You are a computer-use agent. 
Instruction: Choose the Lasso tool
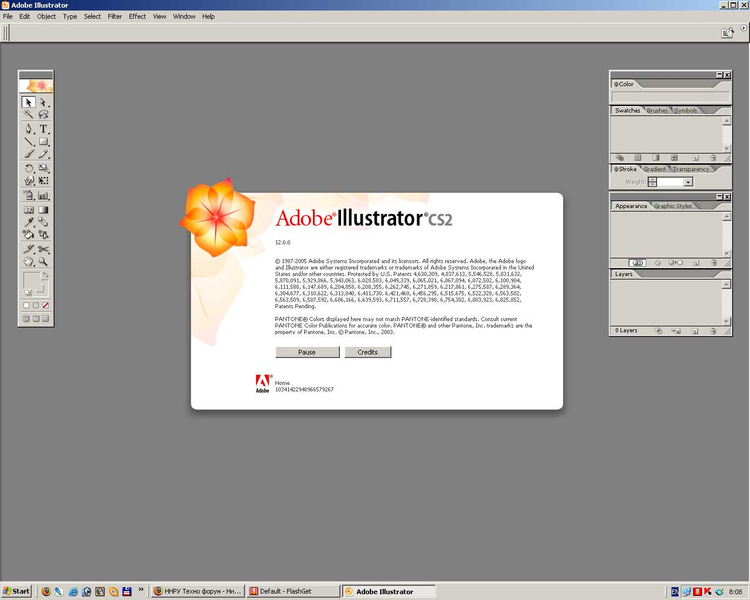pyautogui.click(x=43, y=114)
